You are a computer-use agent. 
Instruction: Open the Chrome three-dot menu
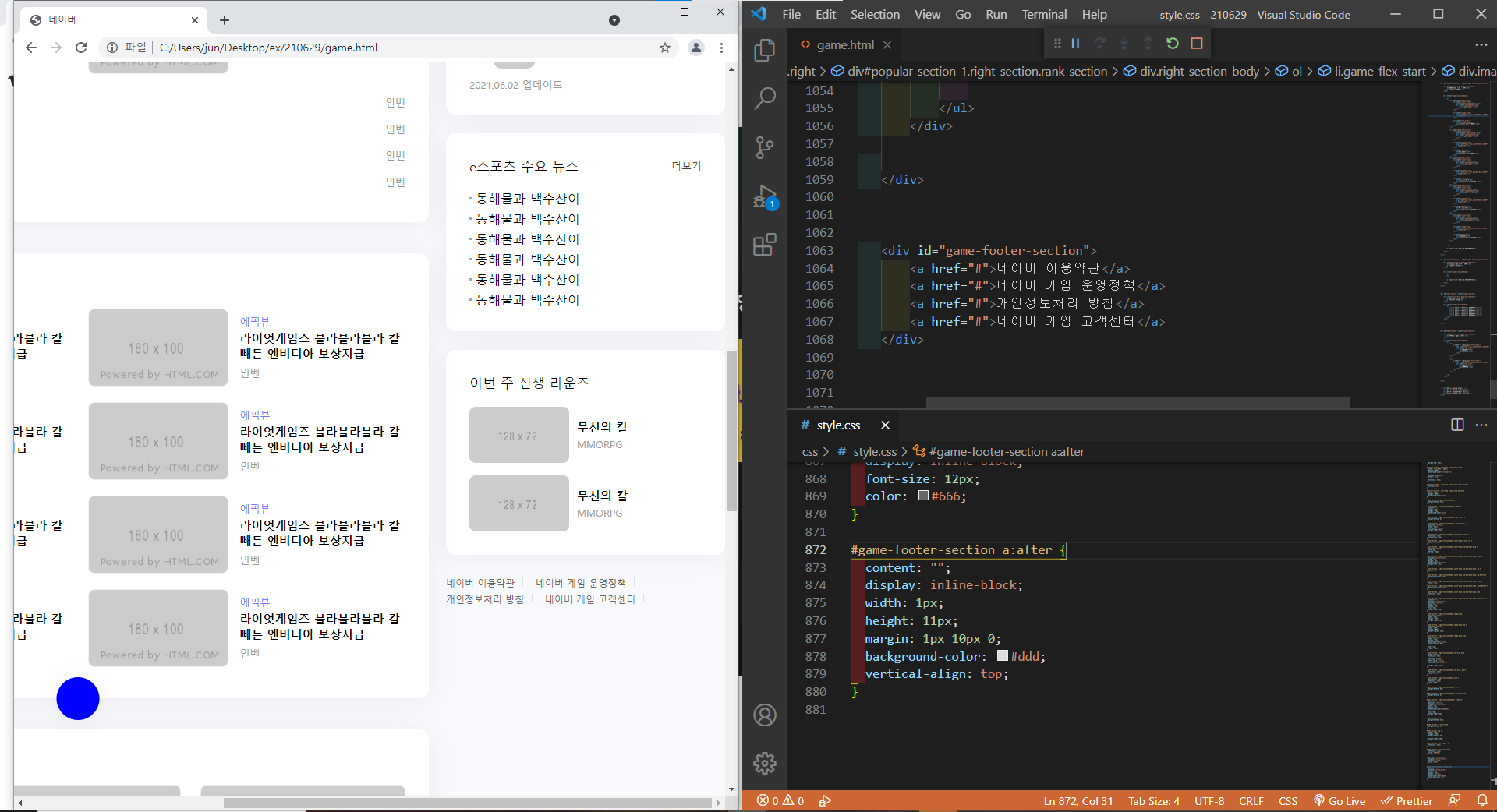pos(721,48)
